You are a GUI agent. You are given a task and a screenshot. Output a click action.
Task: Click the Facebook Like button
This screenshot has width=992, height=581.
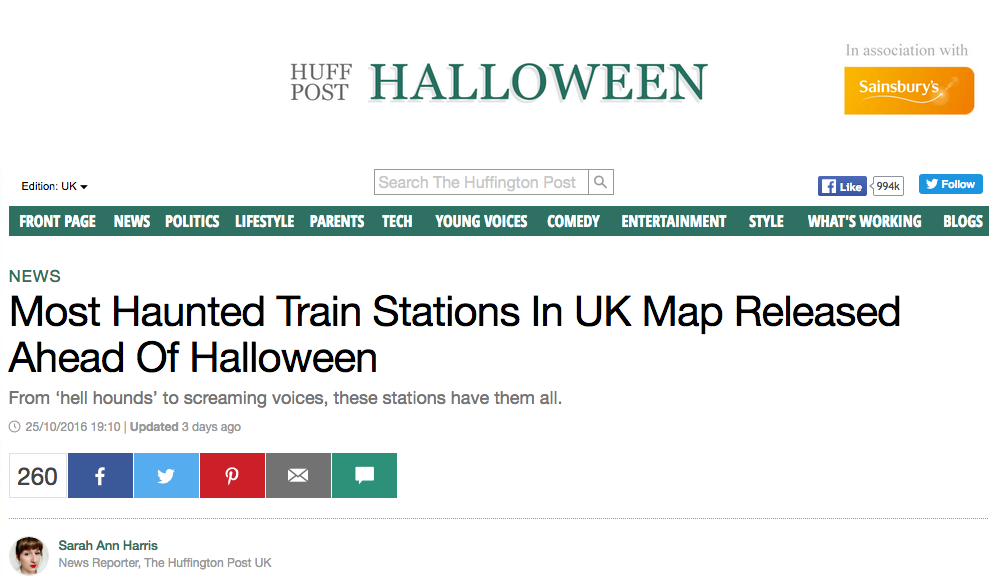(842, 186)
